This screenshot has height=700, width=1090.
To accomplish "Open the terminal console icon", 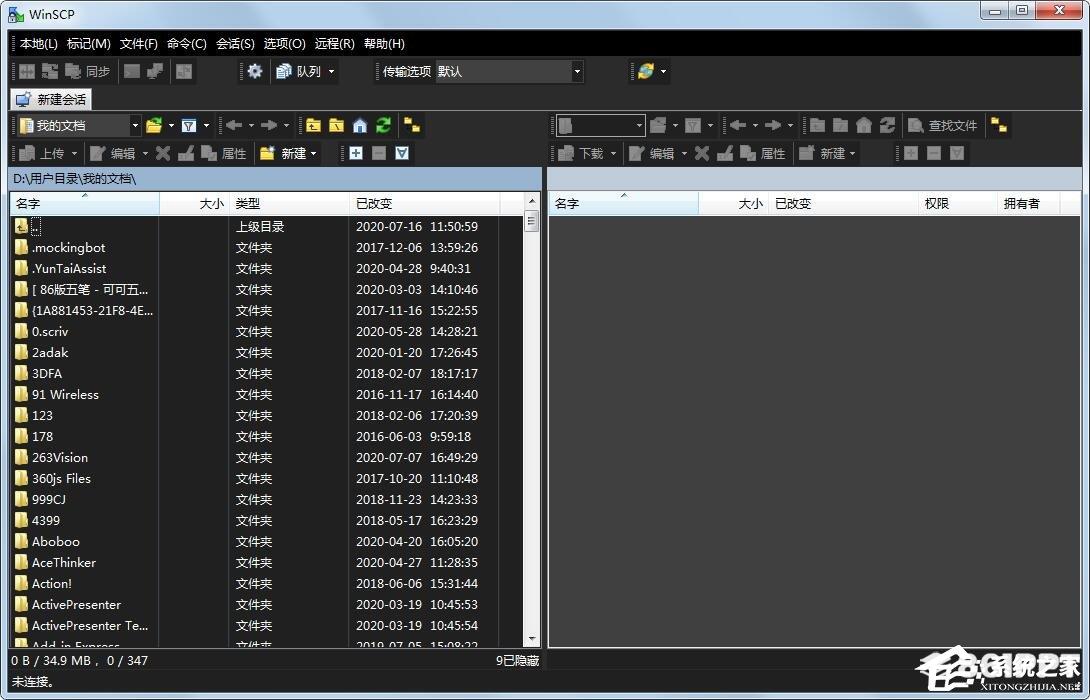I will tap(131, 71).
